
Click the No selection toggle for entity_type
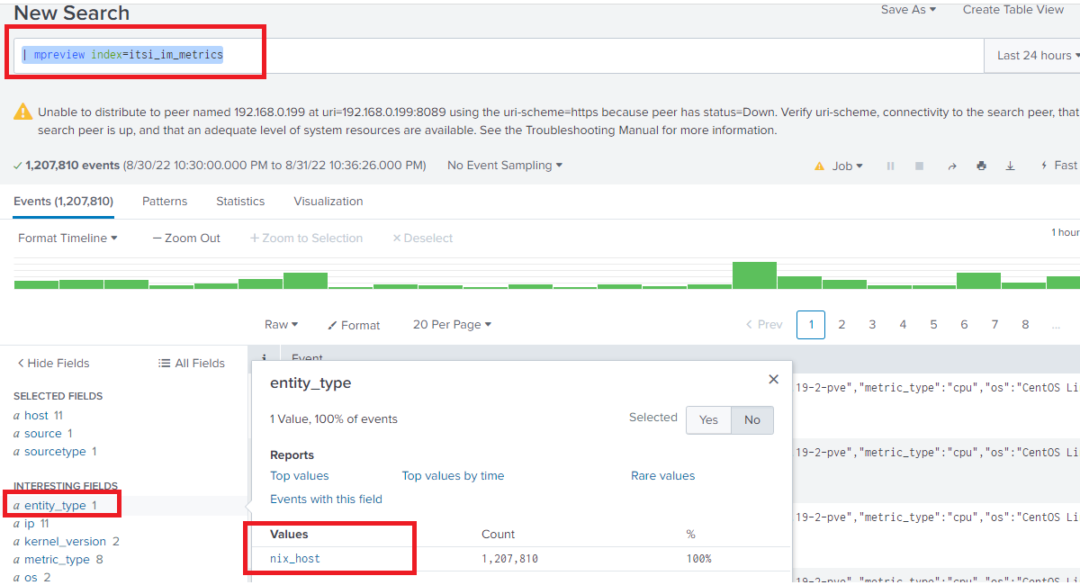click(x=752, y=420)
